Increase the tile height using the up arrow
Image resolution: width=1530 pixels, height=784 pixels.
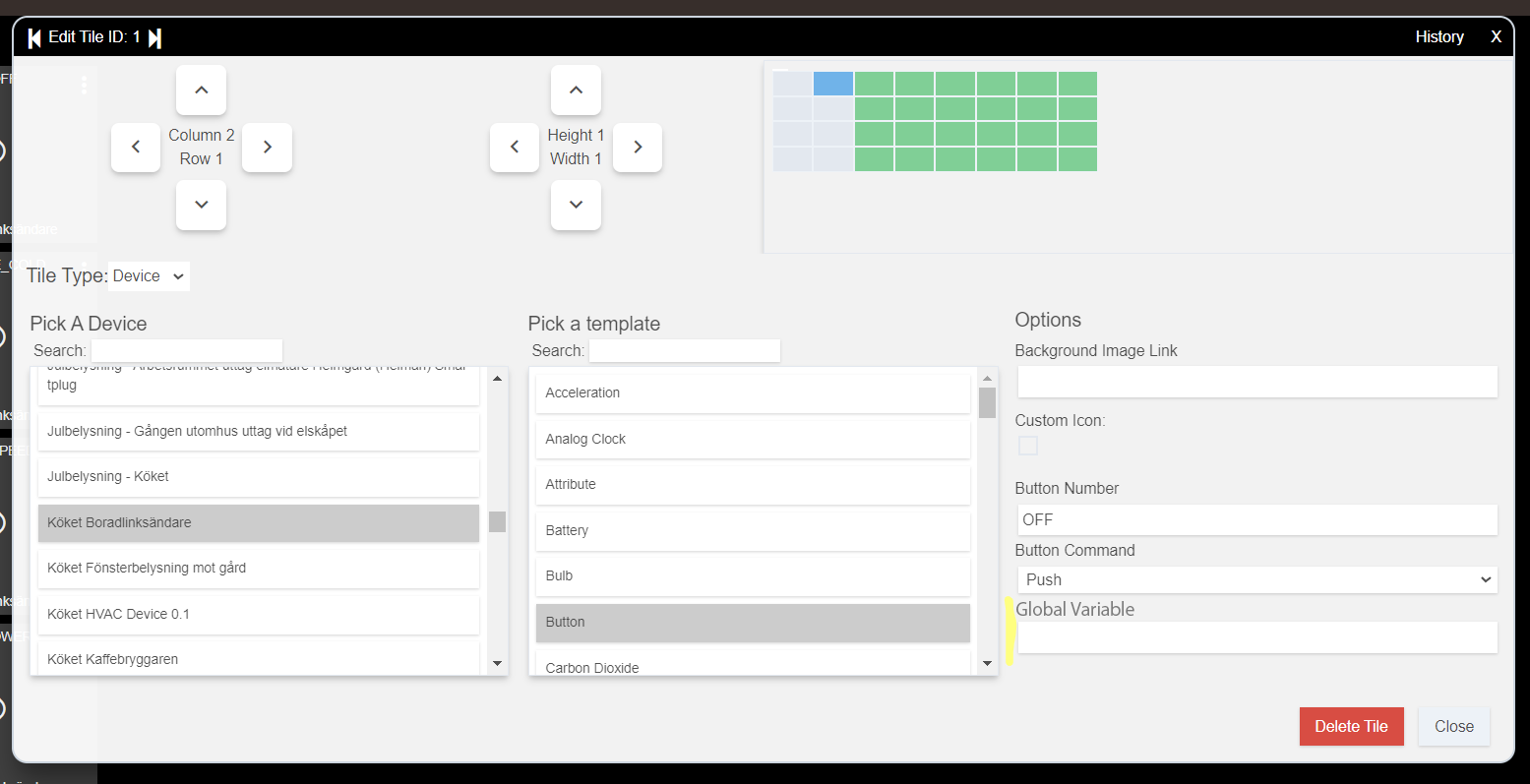[x=576, y=90]
